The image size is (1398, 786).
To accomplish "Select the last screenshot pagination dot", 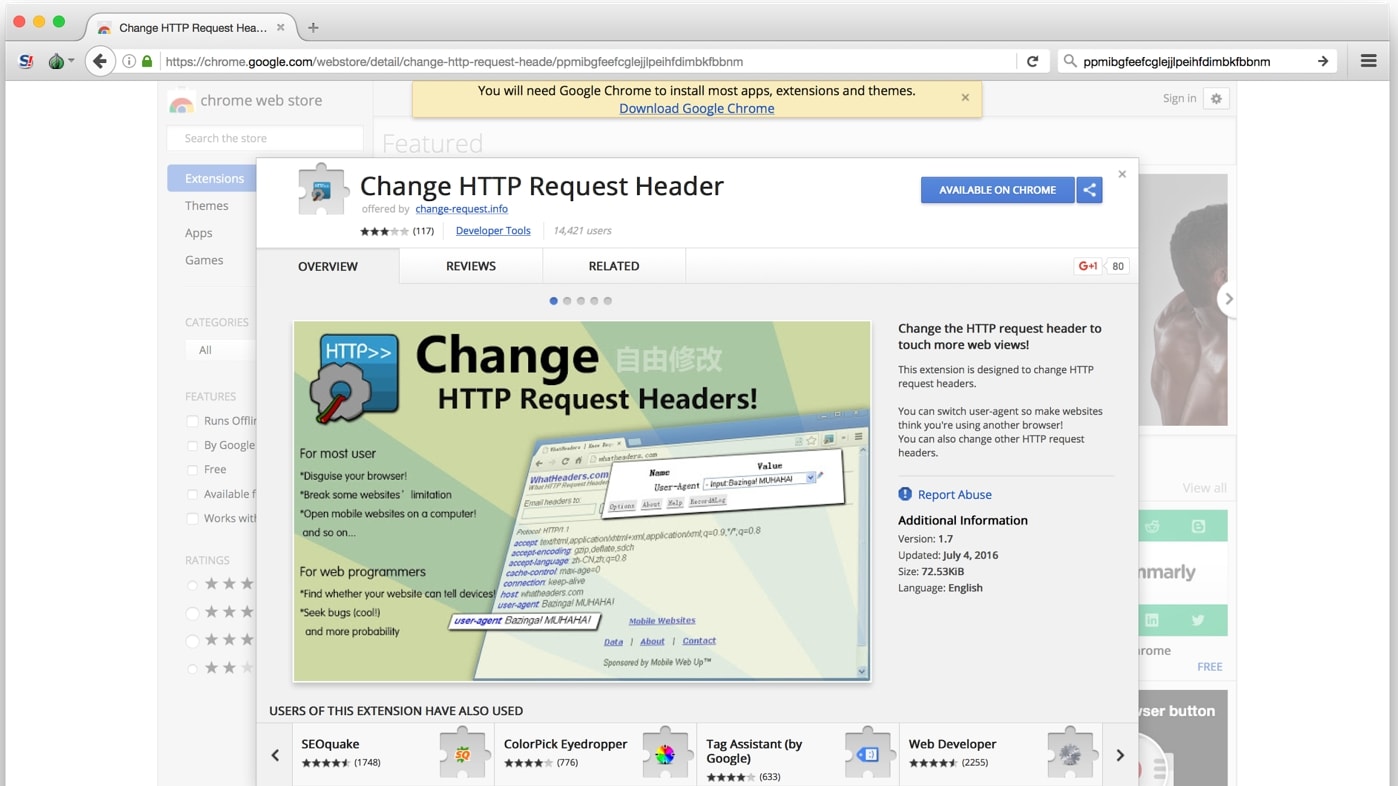I will click(608, 301).
